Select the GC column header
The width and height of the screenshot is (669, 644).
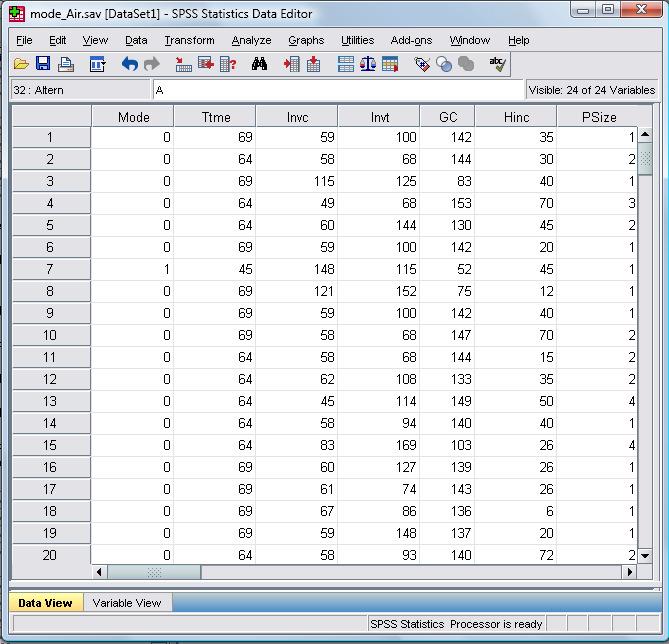[447, 117]
